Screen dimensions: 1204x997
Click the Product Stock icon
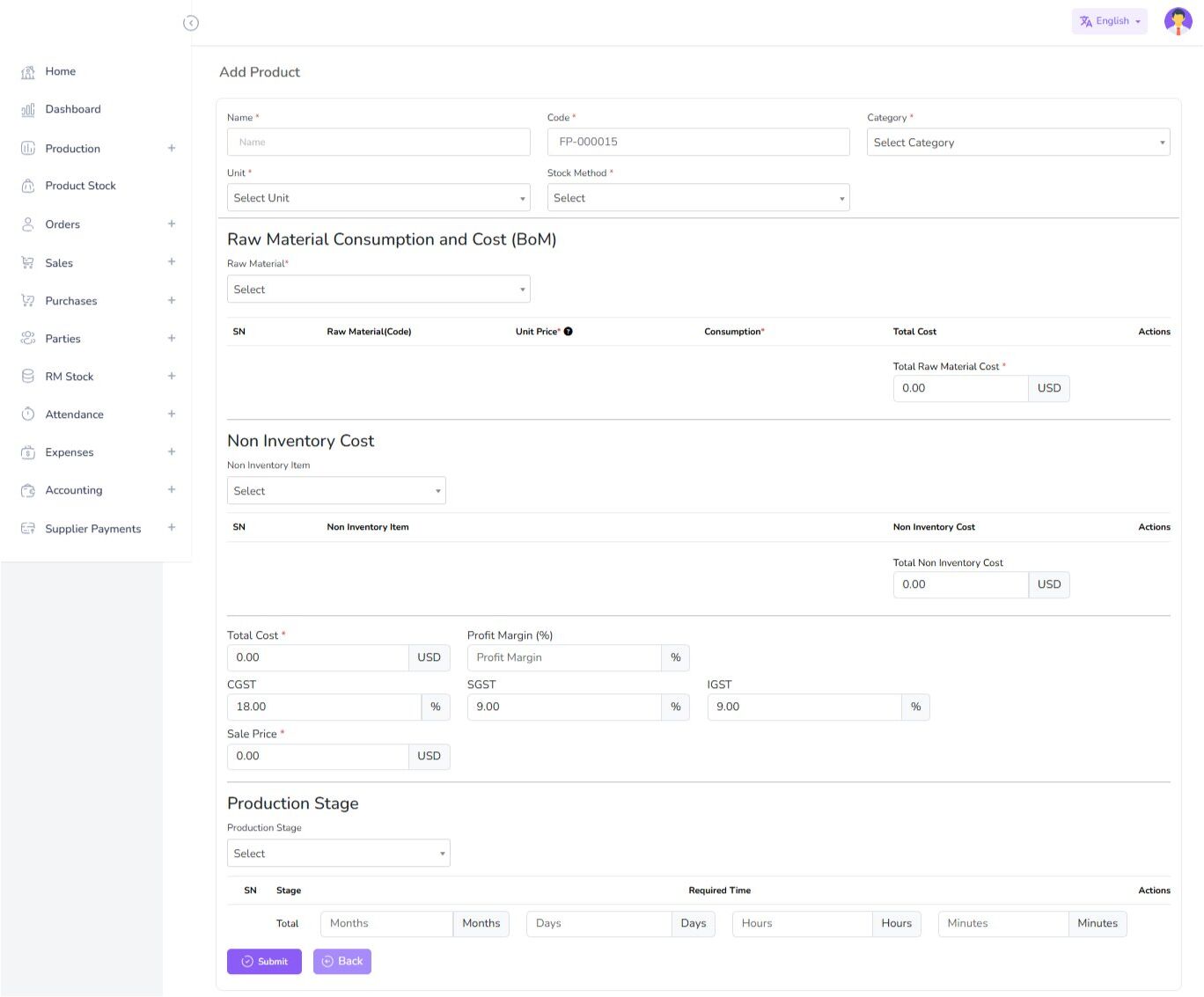[x=28, y=186]
